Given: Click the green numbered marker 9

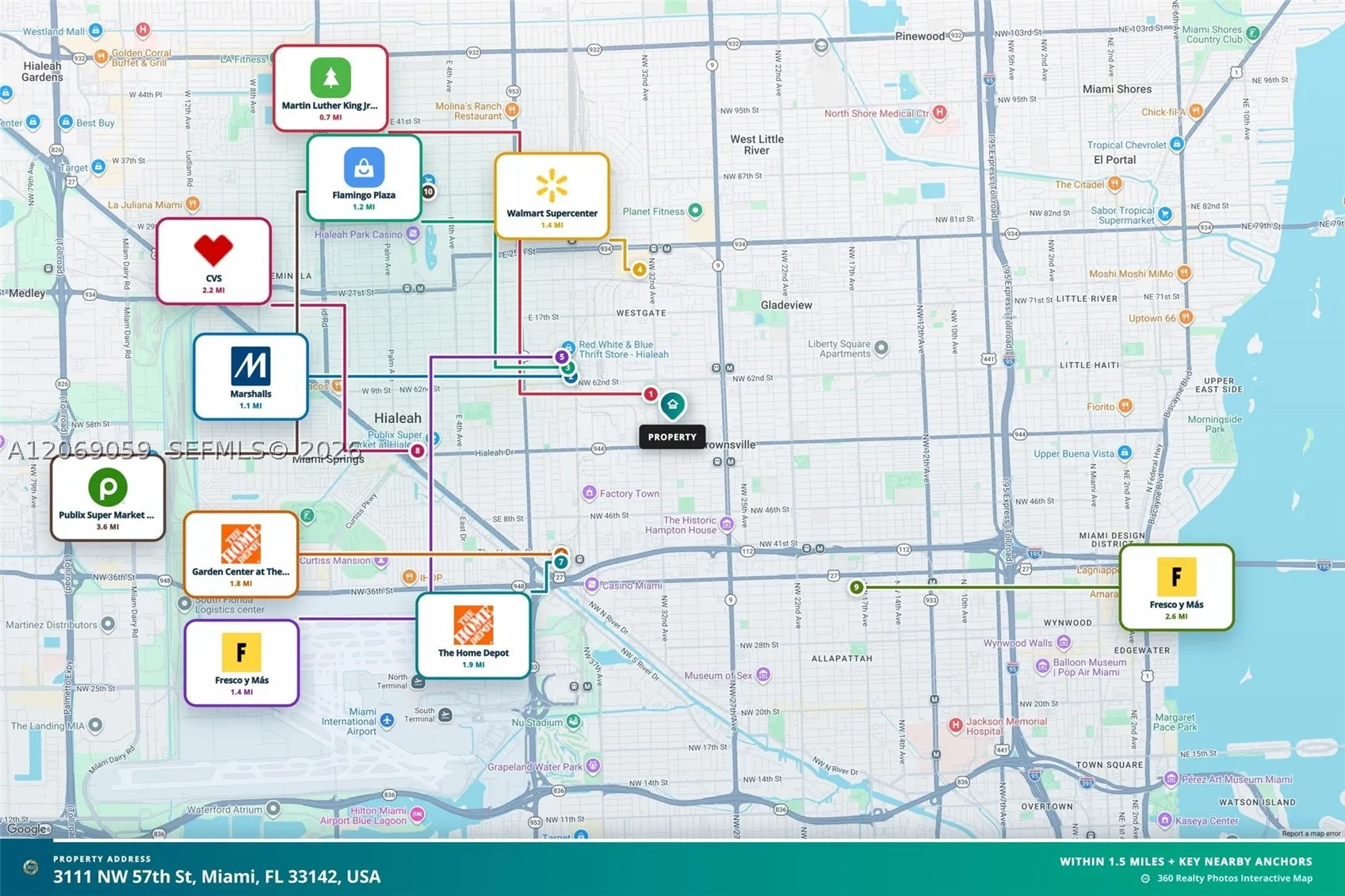Looking at the screenshot, I should 856,587.
